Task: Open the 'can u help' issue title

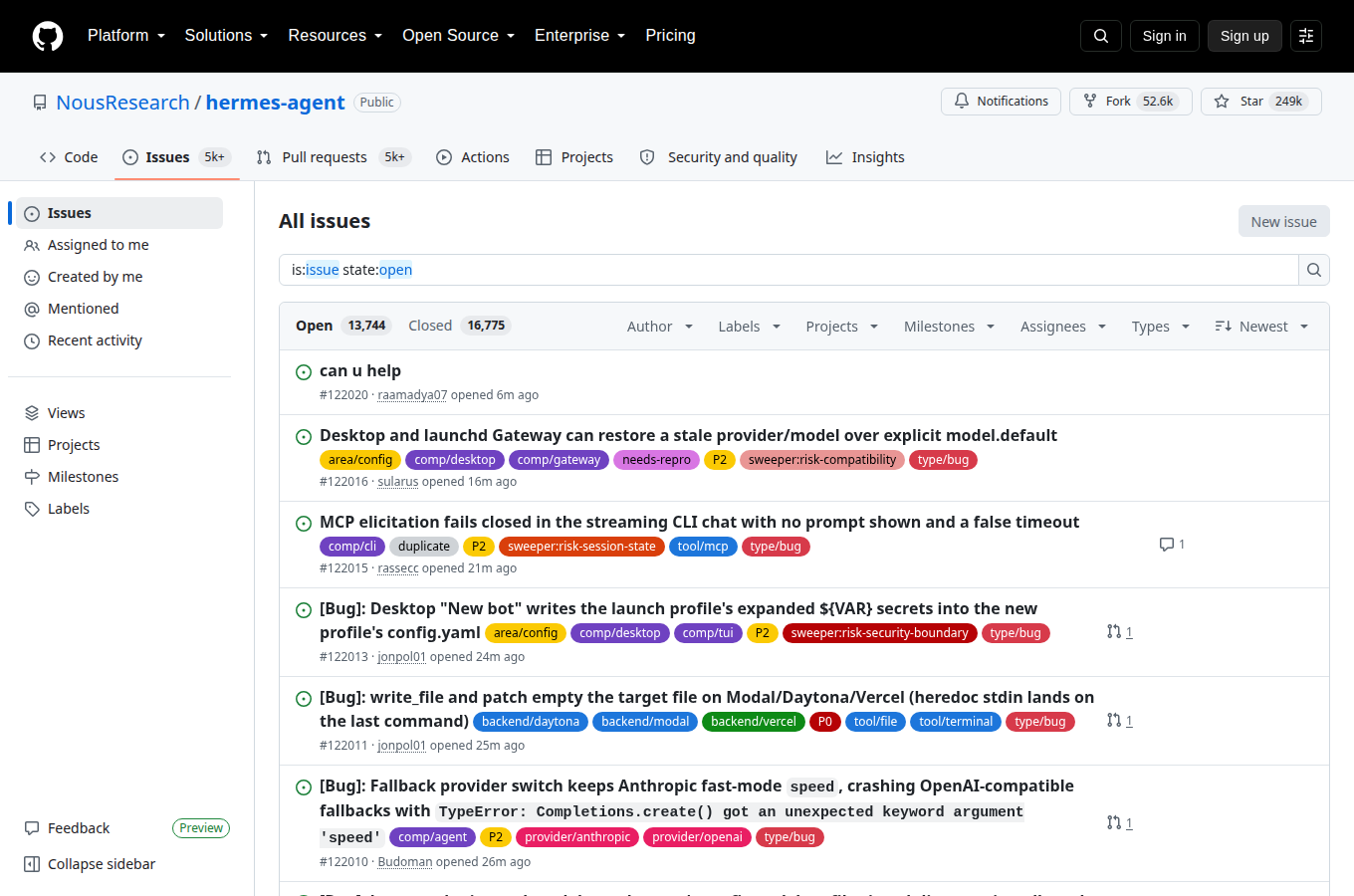Action: click(360, 371)
